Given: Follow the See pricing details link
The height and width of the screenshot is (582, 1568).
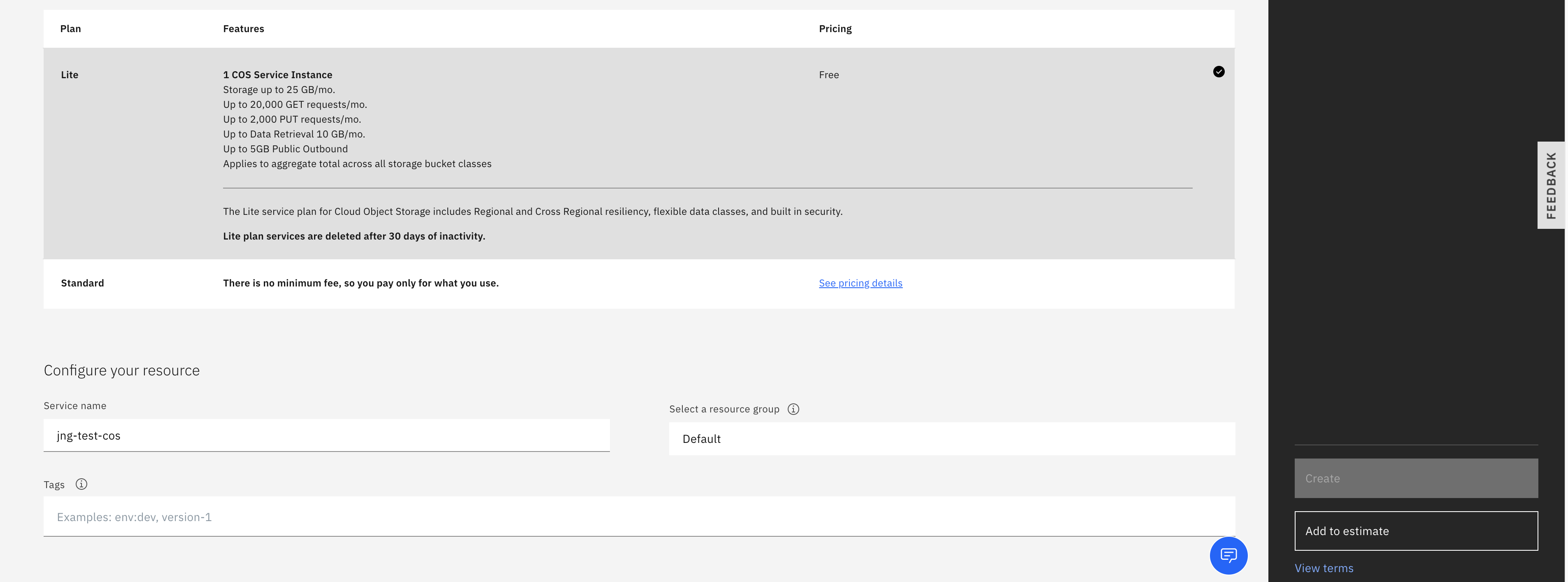Looking at the screenshot, I should pos(860,283).
